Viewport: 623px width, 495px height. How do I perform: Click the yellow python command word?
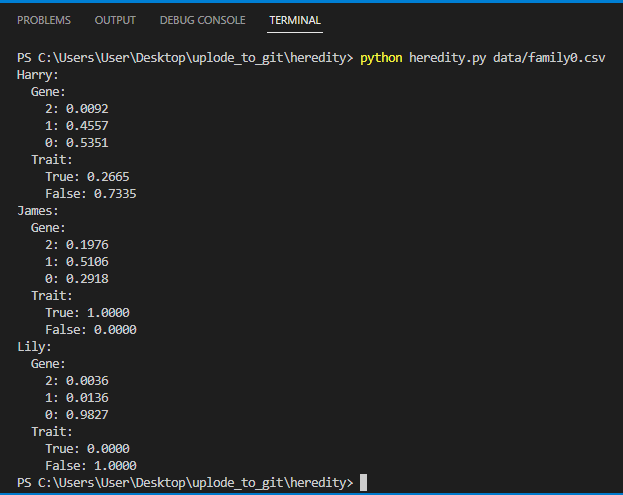pos(381,58)
